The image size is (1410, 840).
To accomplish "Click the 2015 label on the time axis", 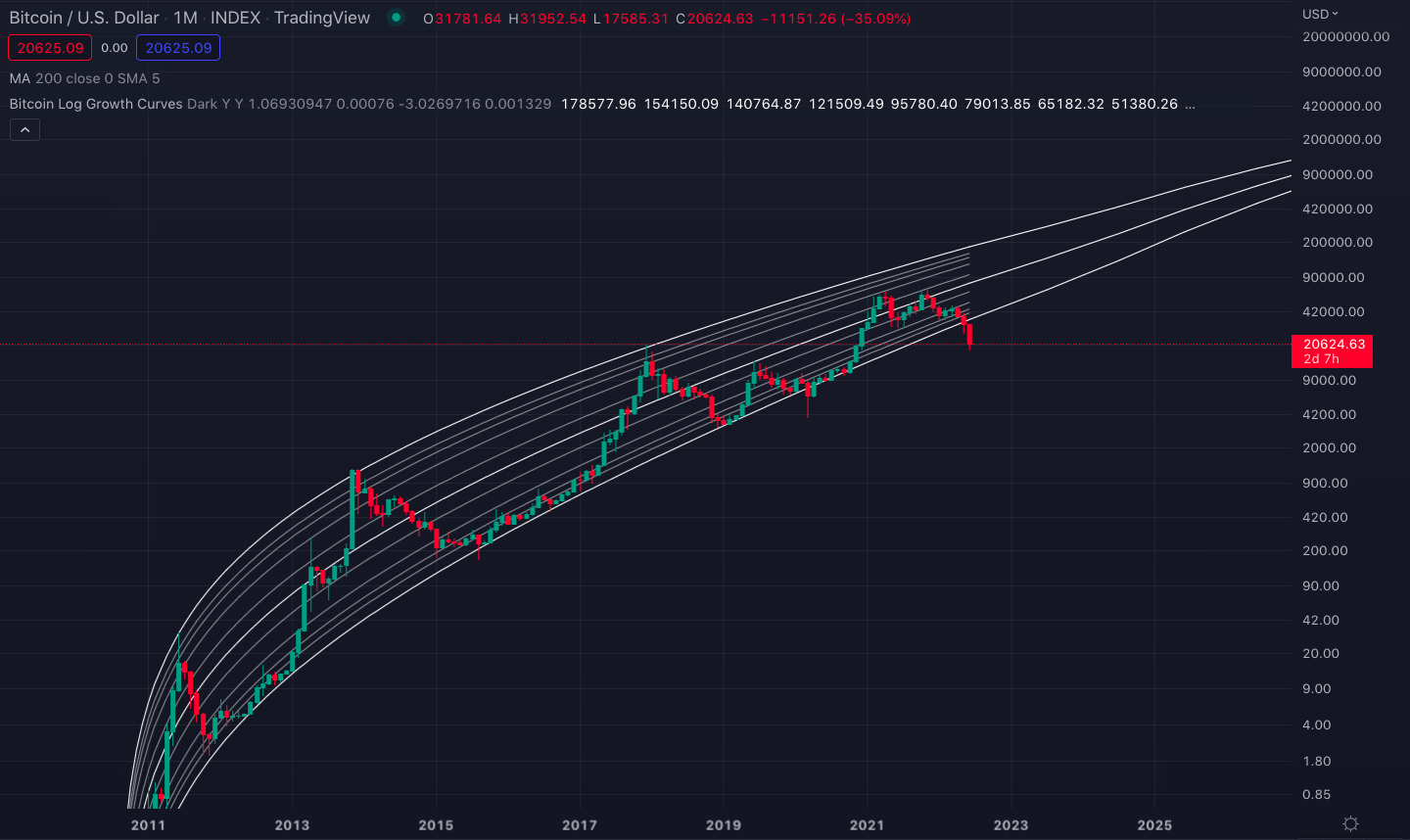I will click(x=436, y=825).
